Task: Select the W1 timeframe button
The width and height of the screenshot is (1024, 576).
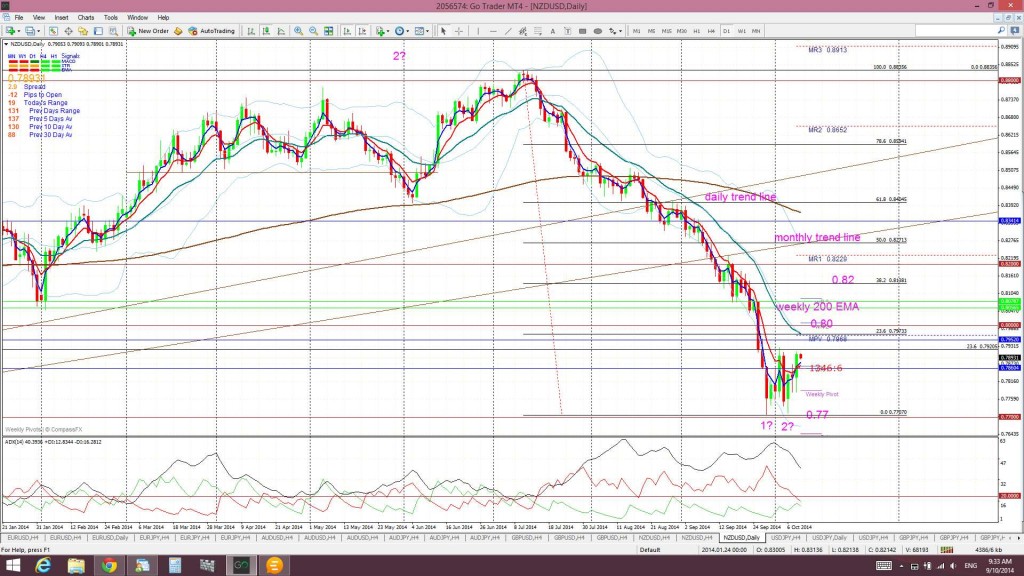Action: [x=741, y=31]
